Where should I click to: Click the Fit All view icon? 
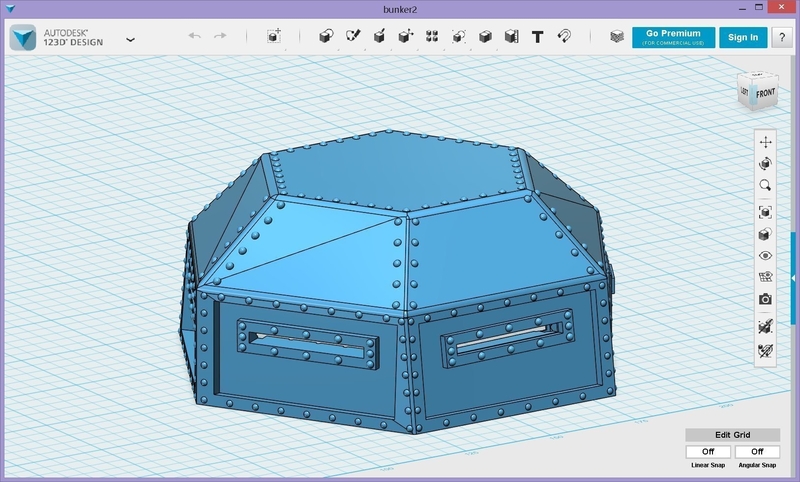click(765, 212)
